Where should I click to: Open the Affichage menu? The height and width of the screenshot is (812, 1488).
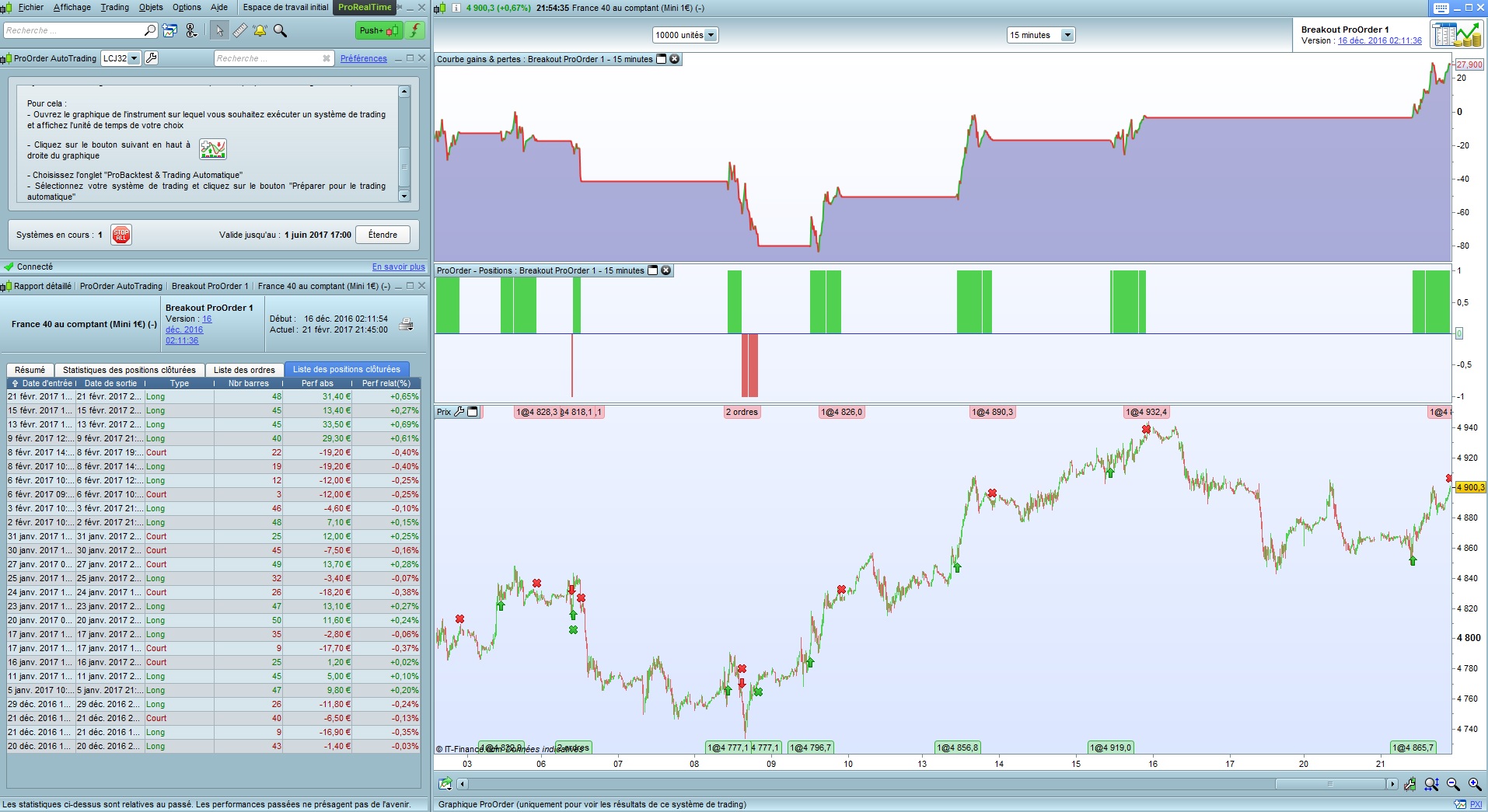click(72, 8)
